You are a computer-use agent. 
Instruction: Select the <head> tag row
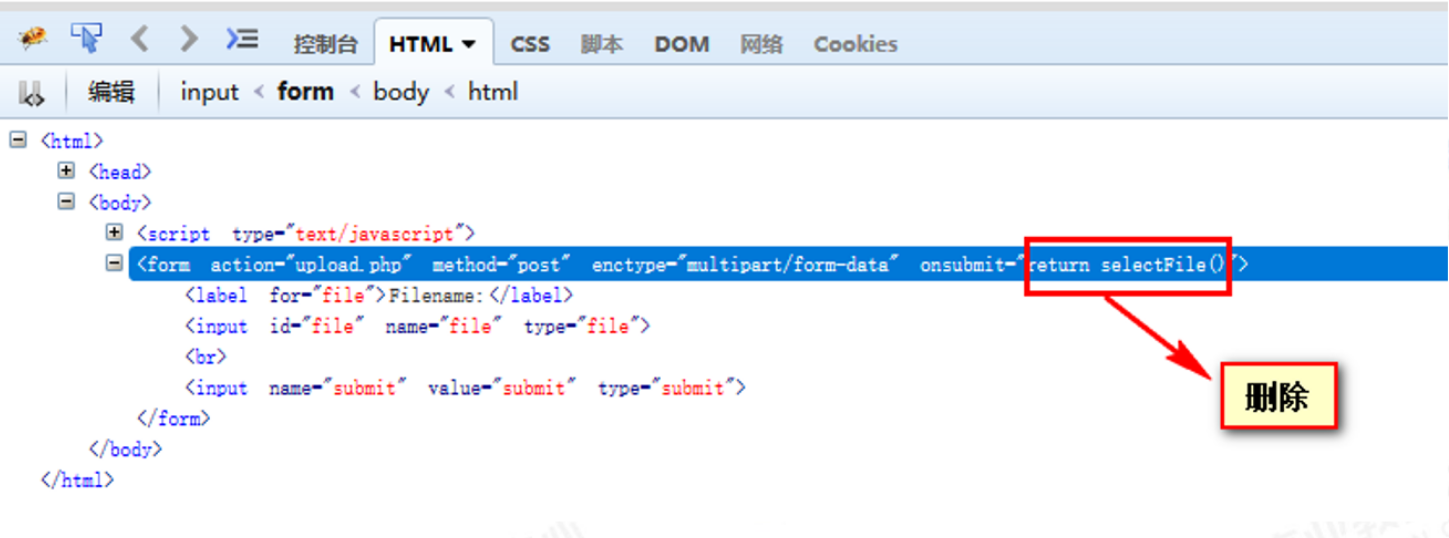coord(120,172)
